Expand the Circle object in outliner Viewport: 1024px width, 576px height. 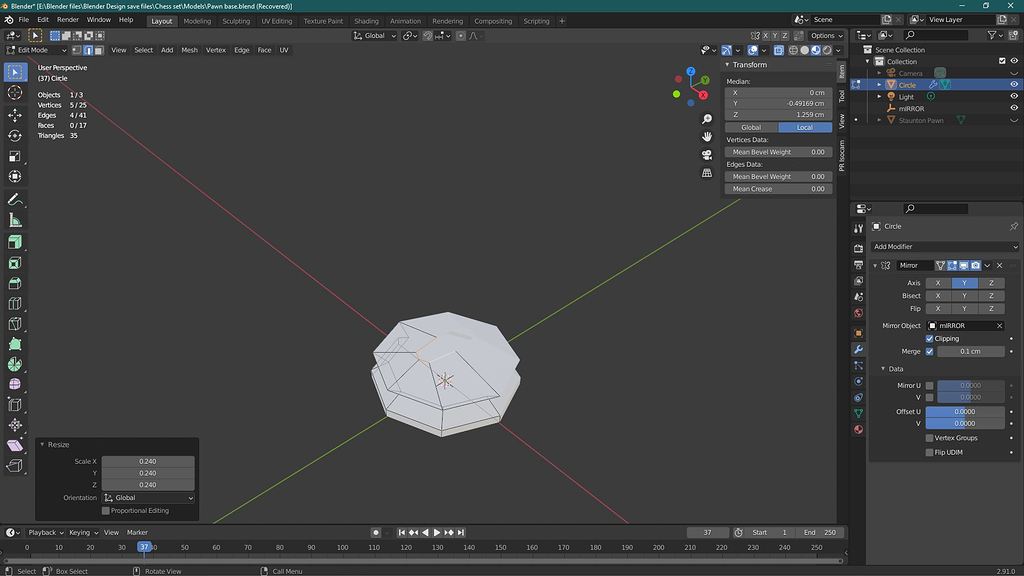pyautogui.click(x=880, y=85)
